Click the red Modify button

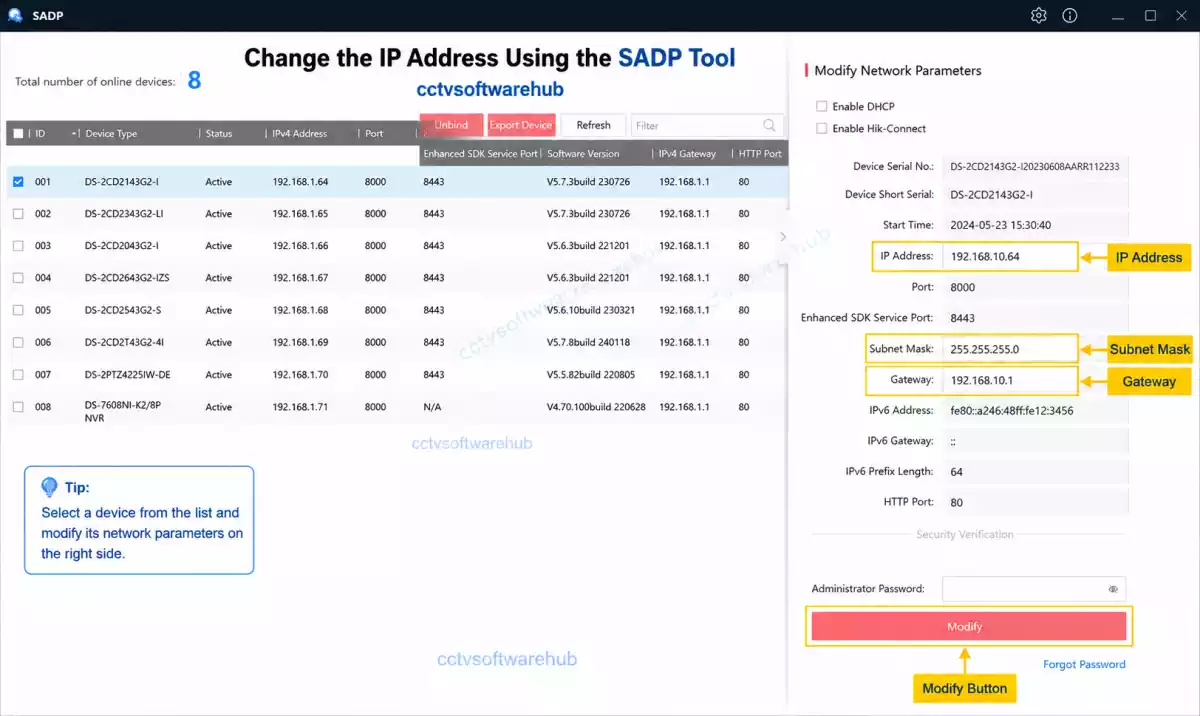pyautogui.click(x=968, y=626)
